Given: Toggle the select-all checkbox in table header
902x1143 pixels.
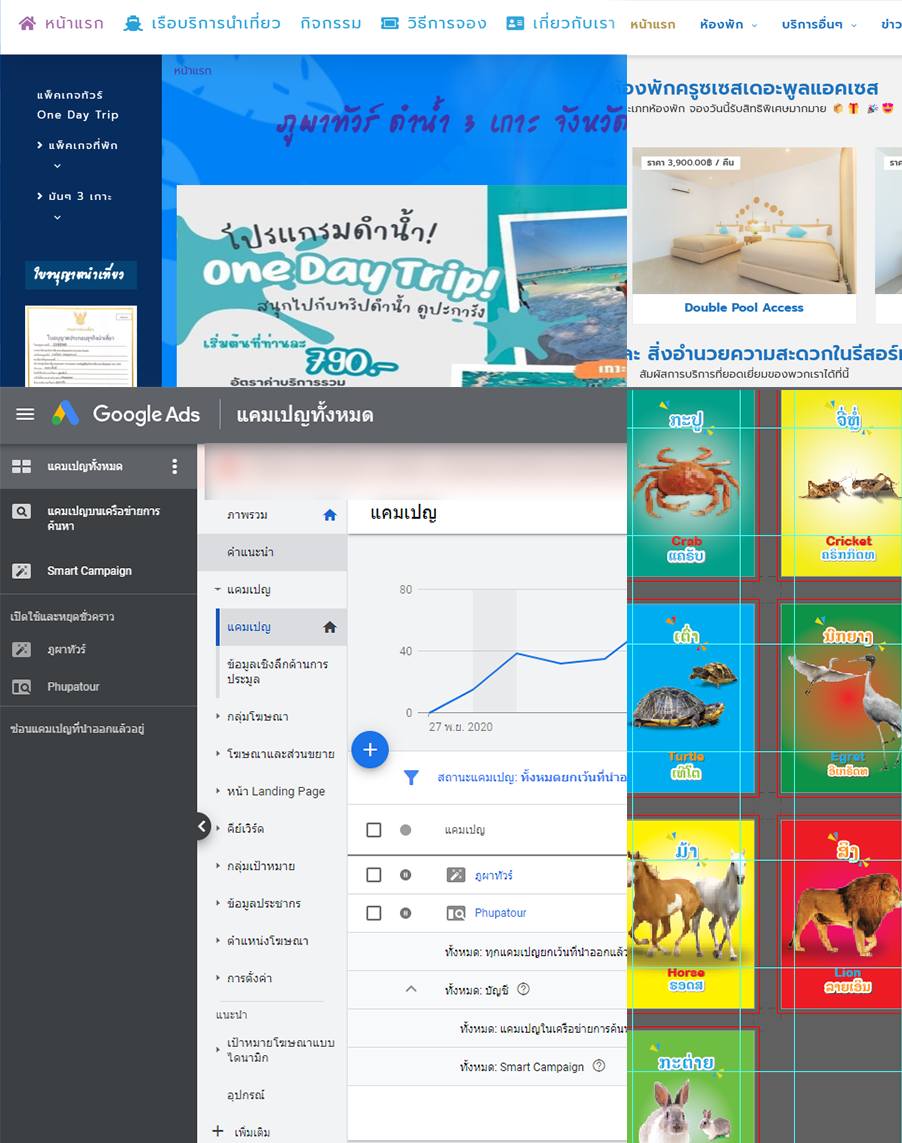Looking at the screenshot, I should [x=374, y=830].
